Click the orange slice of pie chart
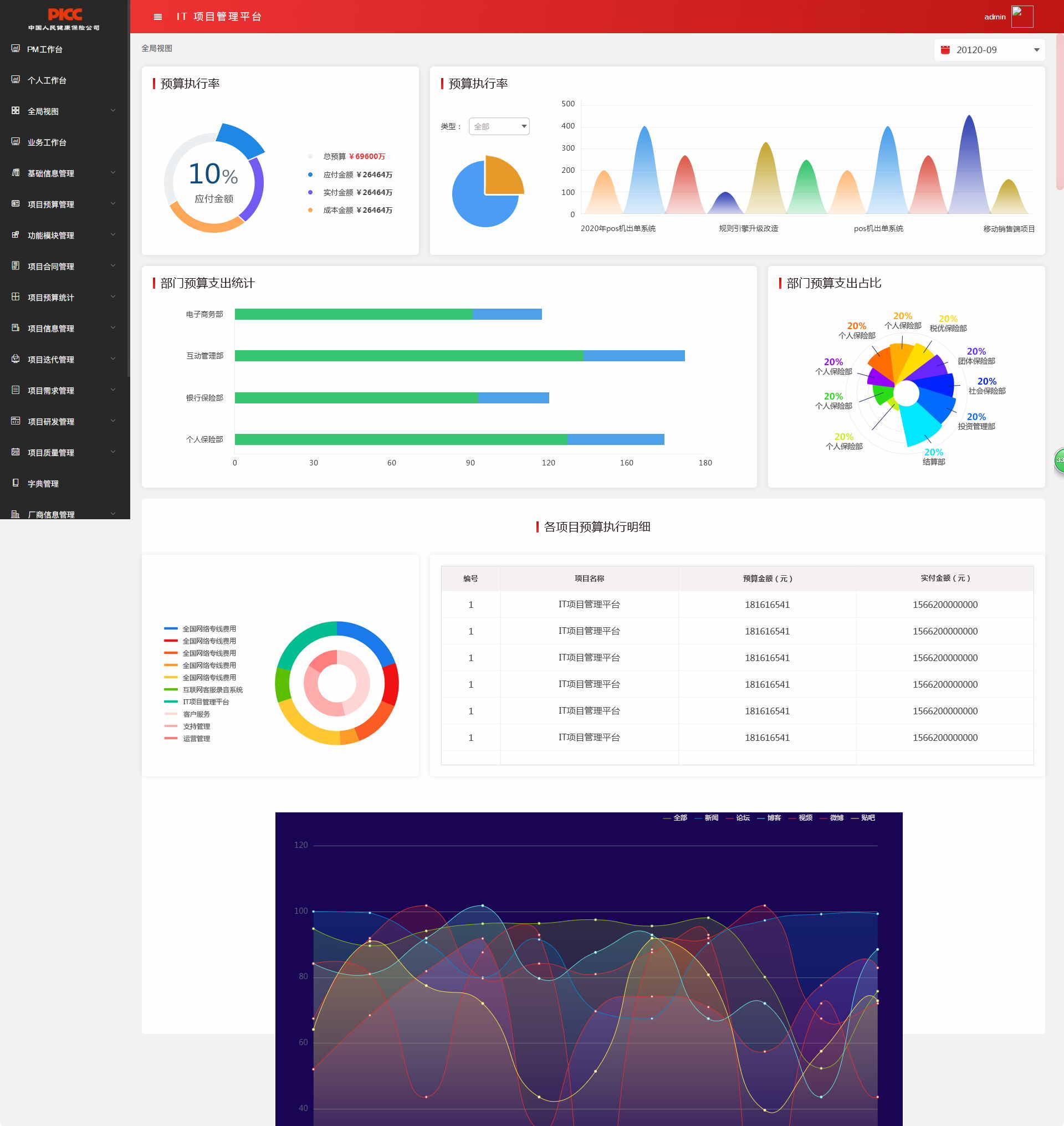 (503, 177)
